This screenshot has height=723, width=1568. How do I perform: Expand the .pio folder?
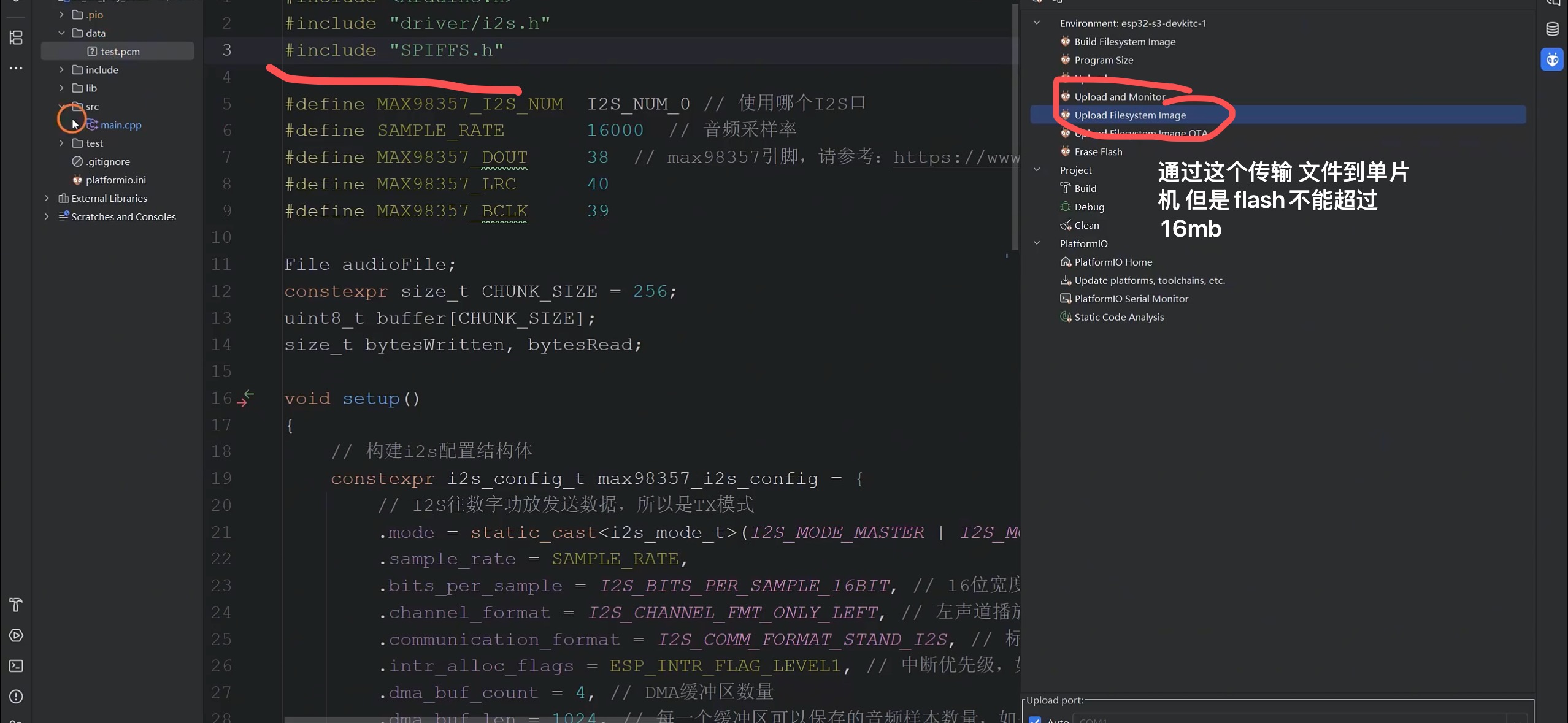tap(61, 15)
